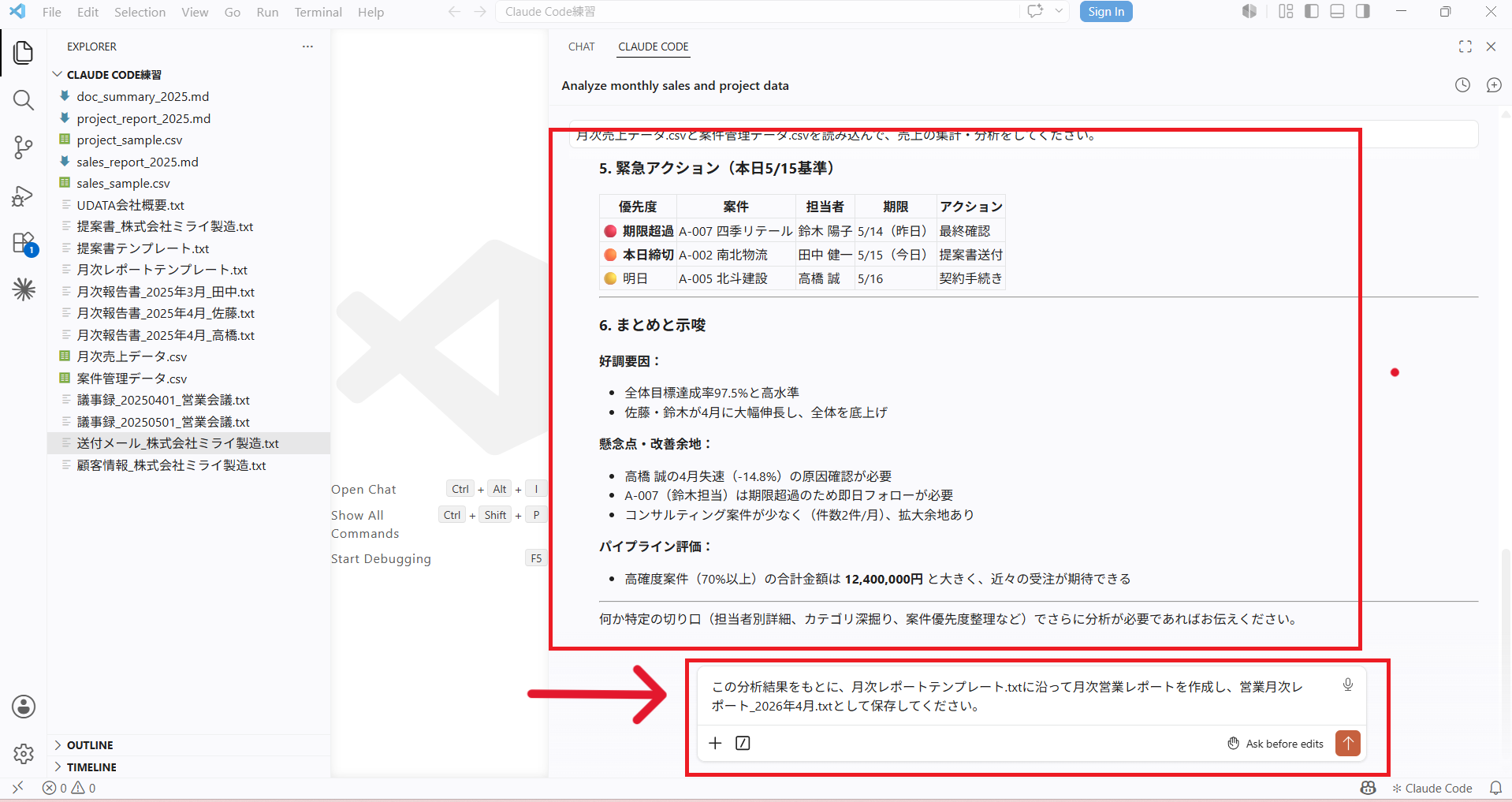The image size is (1512, 802).
Task: Open the Explorer view in activity bar
Action: (24, 53)
